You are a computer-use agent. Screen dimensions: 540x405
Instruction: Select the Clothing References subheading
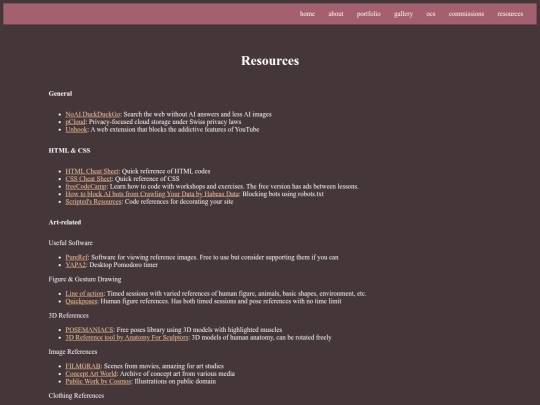[76, 396]
